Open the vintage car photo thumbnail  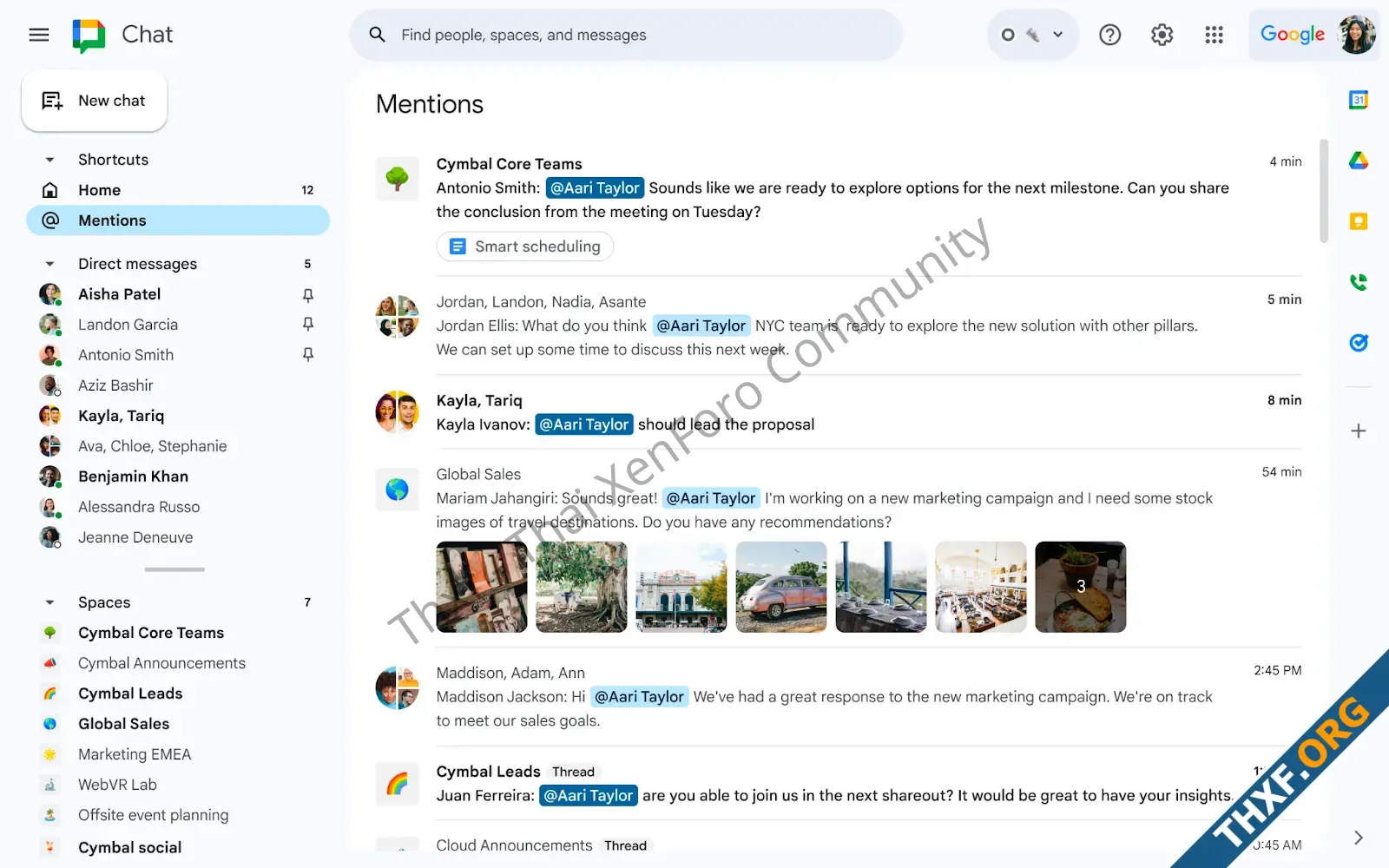tap(781, 587)
